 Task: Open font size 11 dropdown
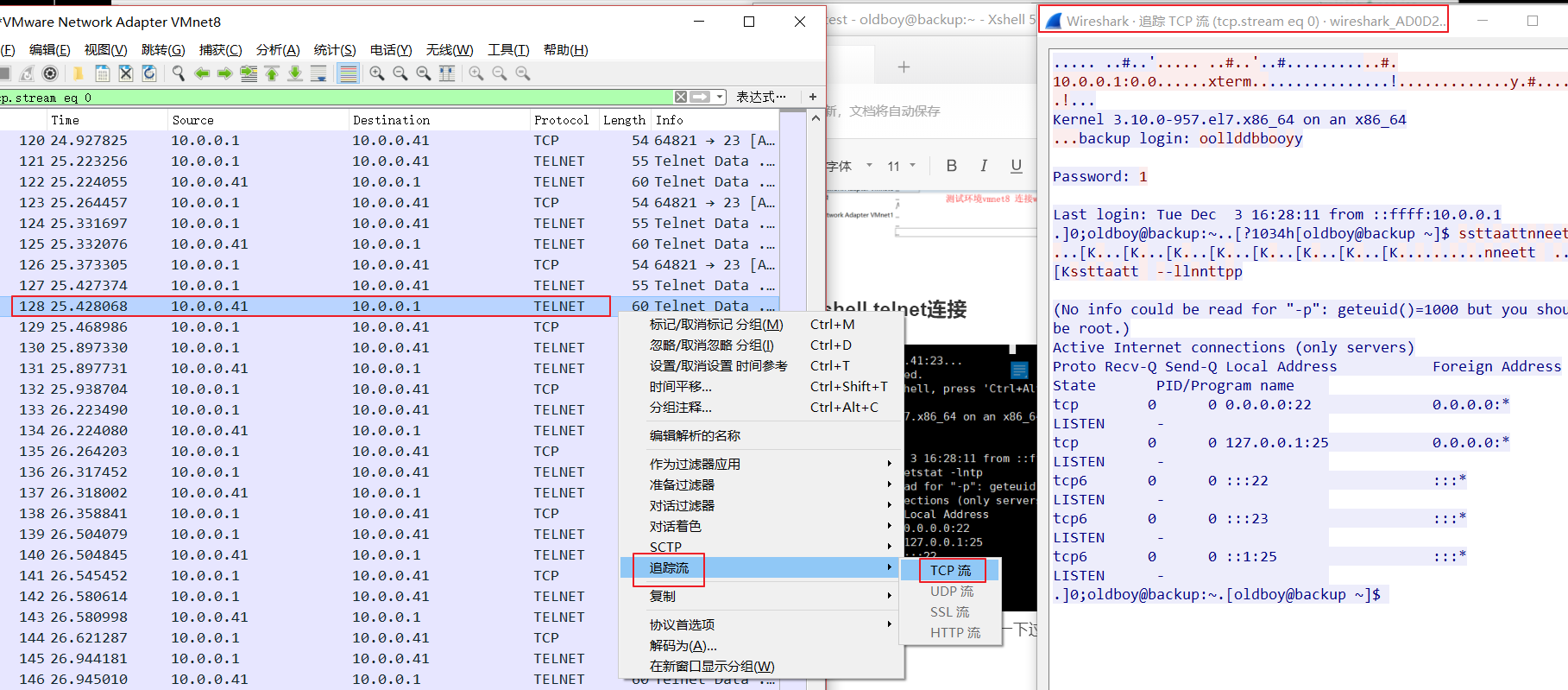tap(901, 166)
